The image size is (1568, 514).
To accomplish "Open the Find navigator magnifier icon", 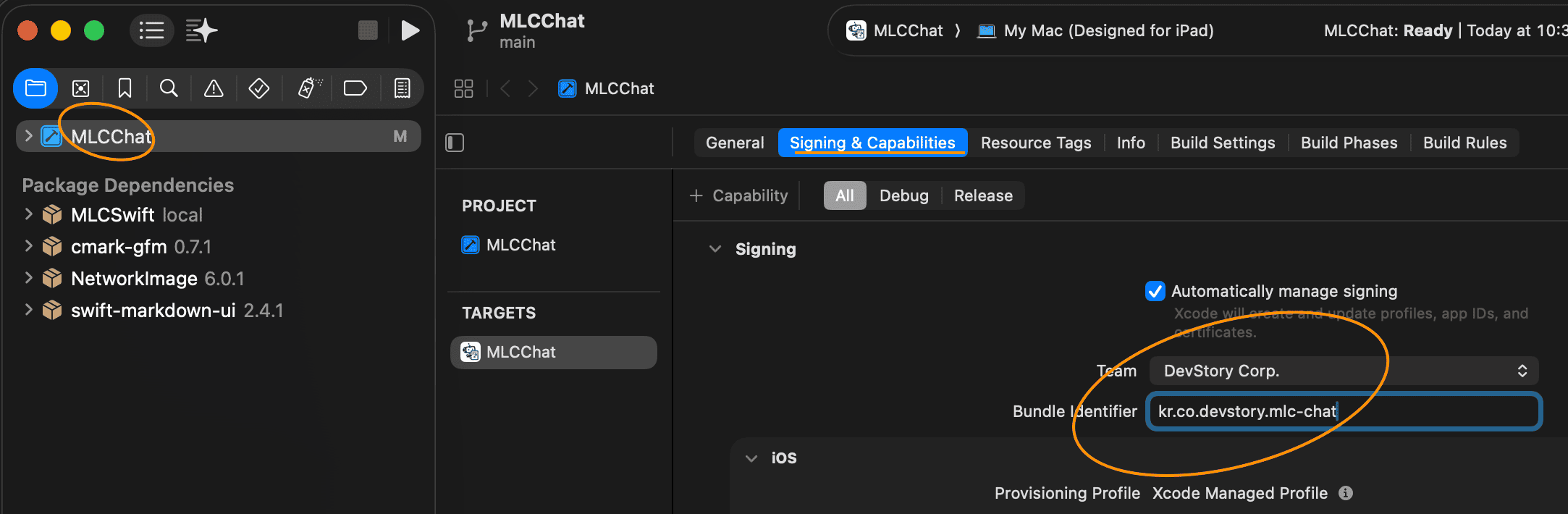I will tap(169, 88).
